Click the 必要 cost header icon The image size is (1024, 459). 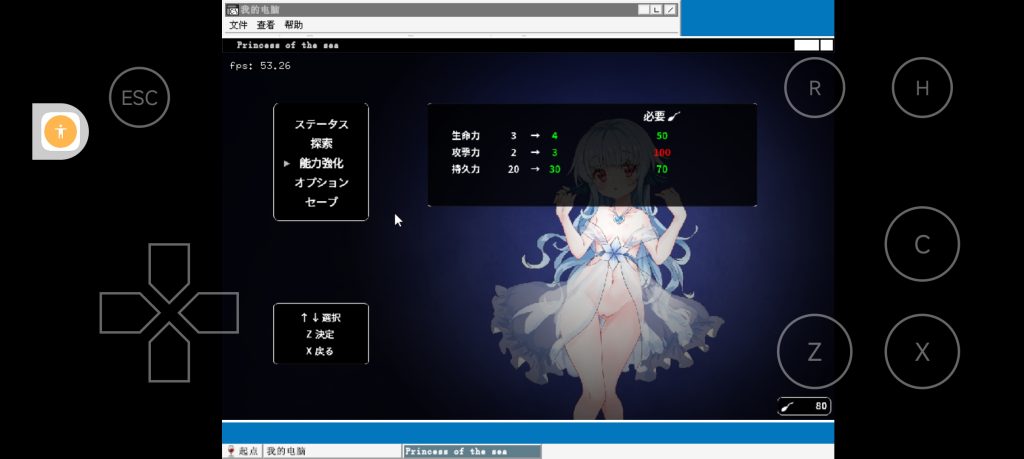[x=674, y=117]
